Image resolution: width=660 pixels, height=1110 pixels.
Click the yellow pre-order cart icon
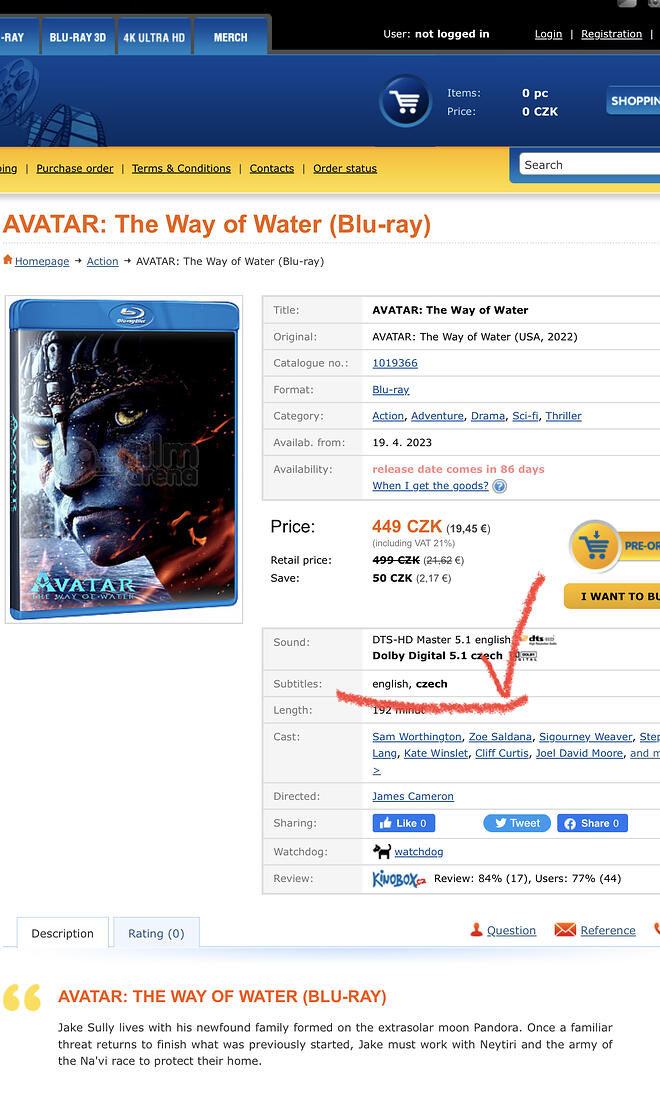[x=594, y=545]
